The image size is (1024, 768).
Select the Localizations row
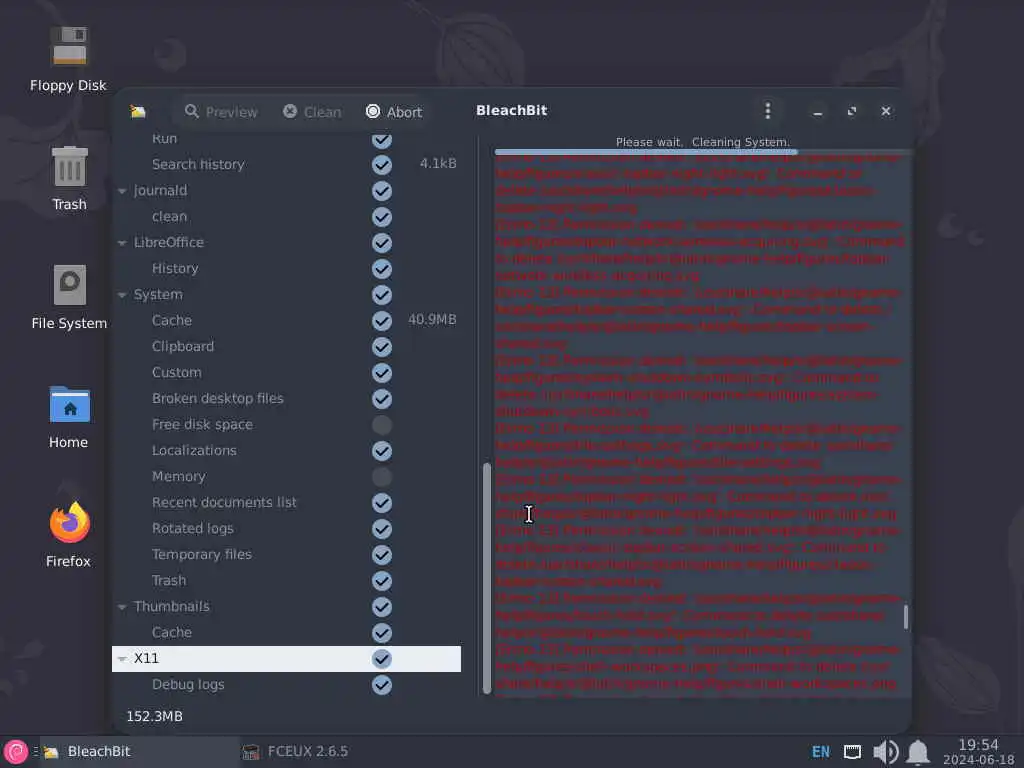[286, 451]
